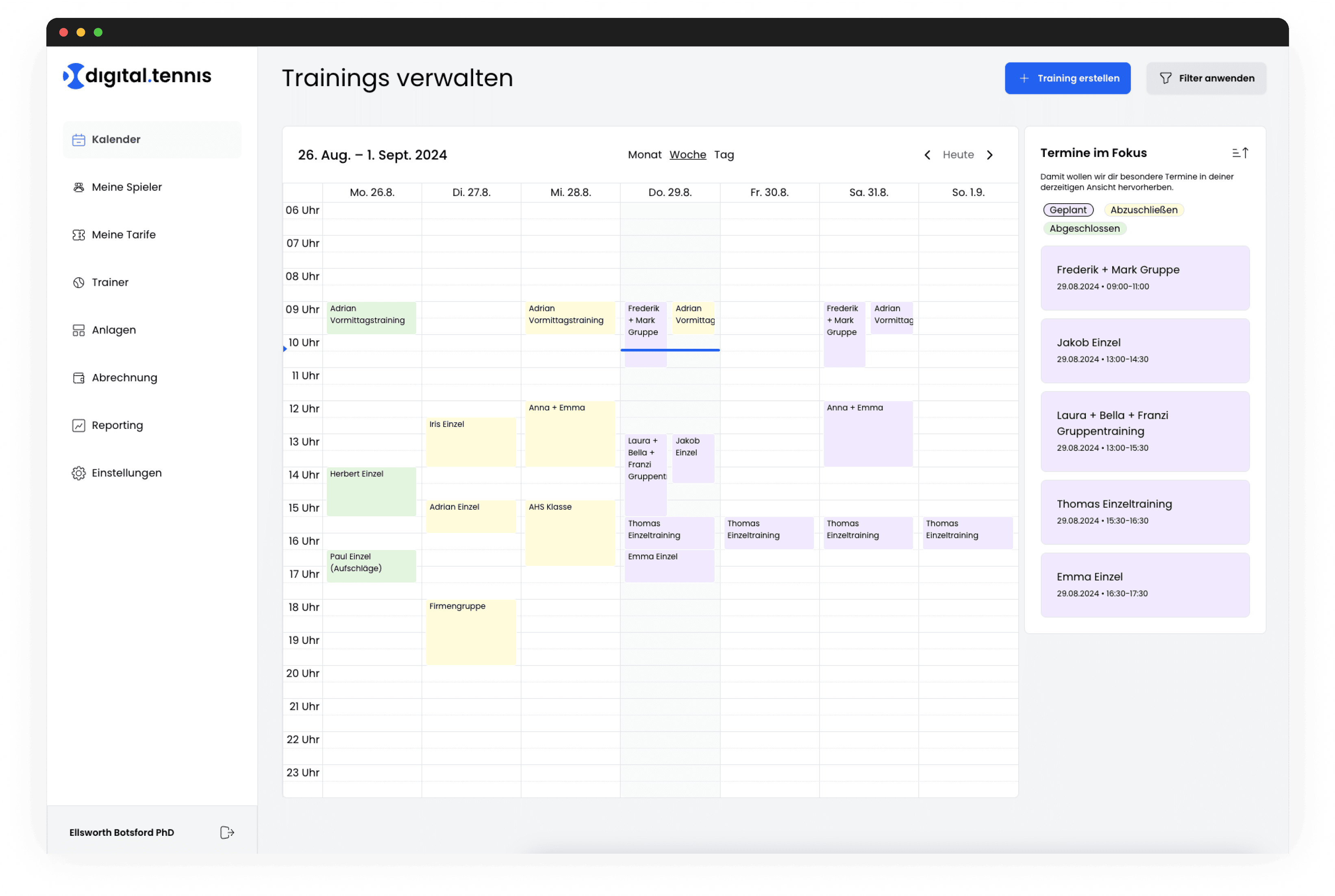Click the Training erstellen button
The width and height of the screenshot is (1335, 896).
1067,78
